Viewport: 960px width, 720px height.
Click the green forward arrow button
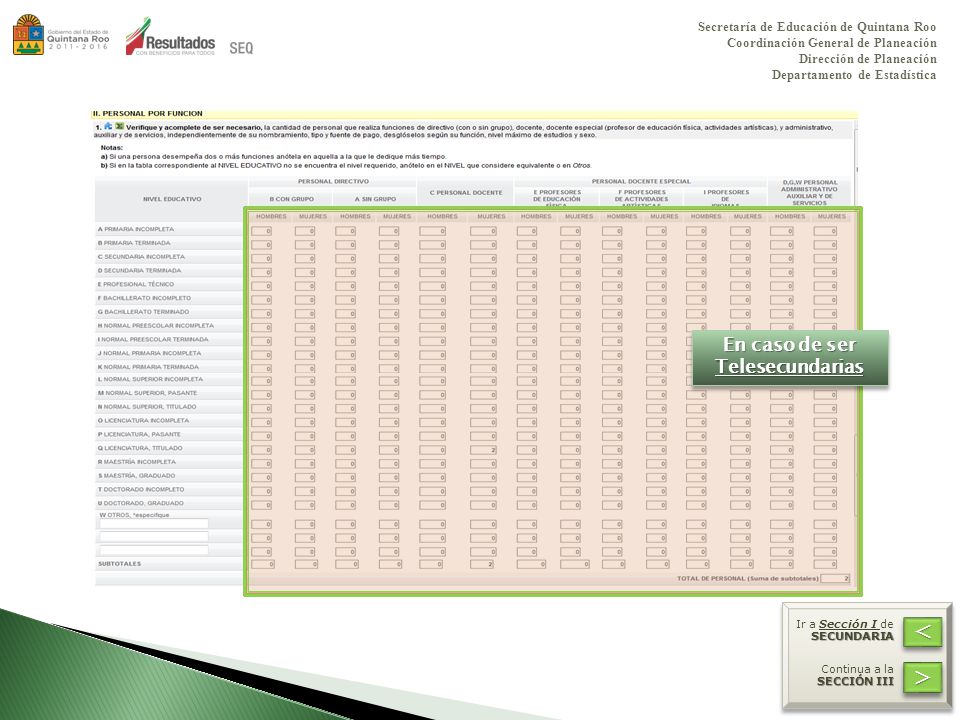[x=922, y=677]
